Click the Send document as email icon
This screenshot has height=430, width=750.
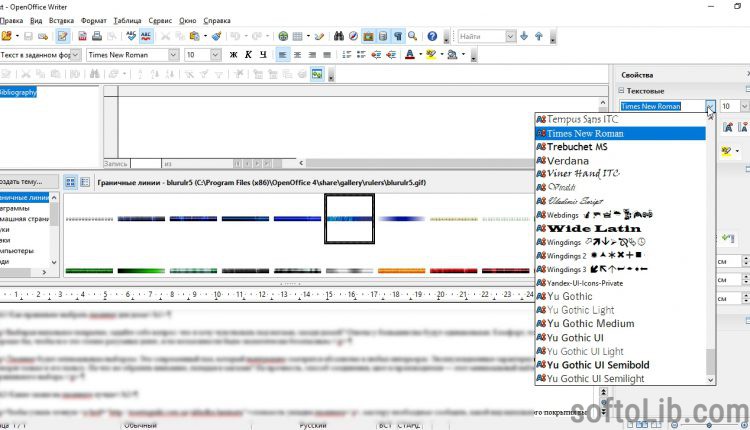coord(43,36)
